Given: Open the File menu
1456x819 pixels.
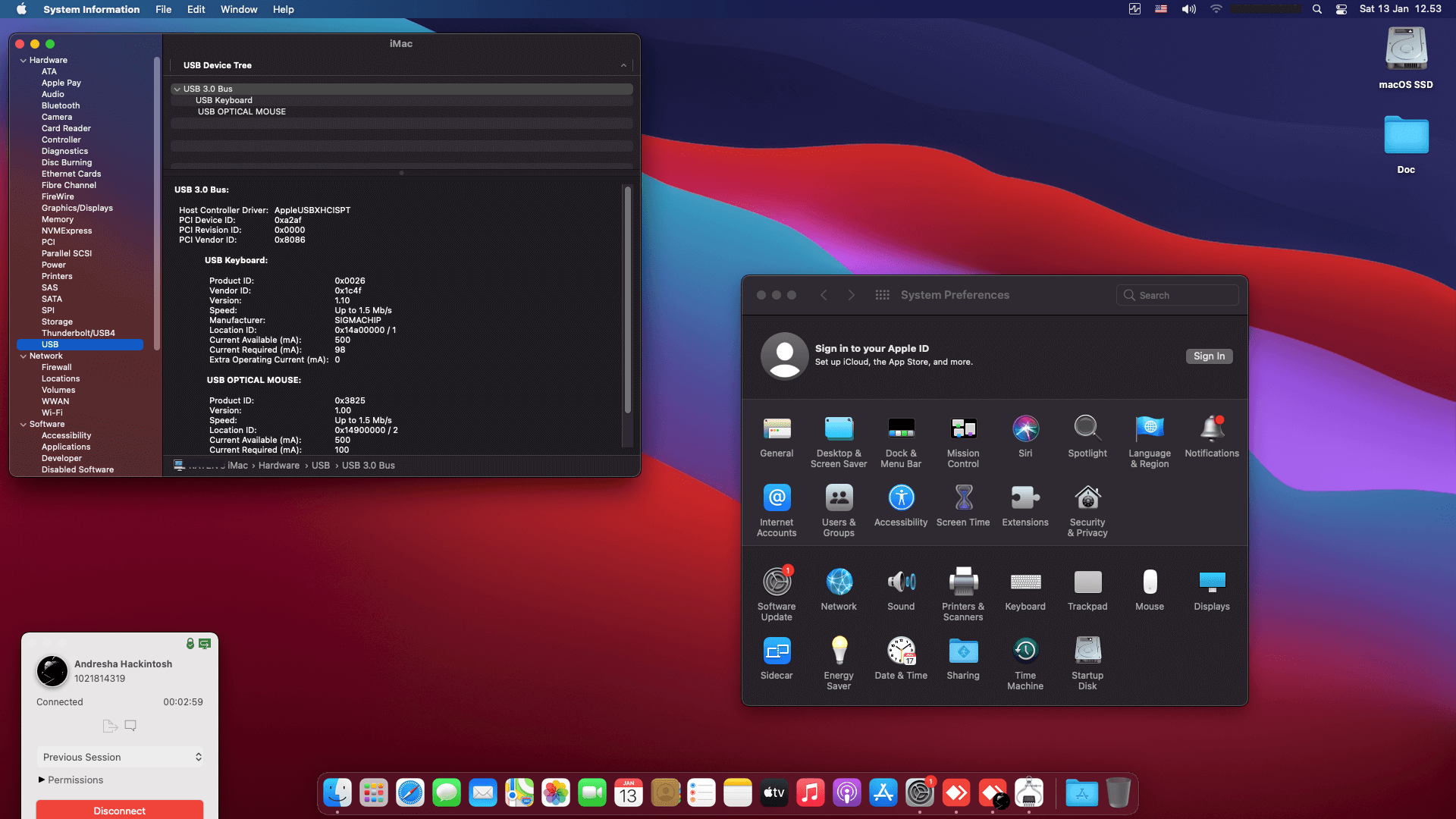Looking at the screenshot, I should 163,9.
